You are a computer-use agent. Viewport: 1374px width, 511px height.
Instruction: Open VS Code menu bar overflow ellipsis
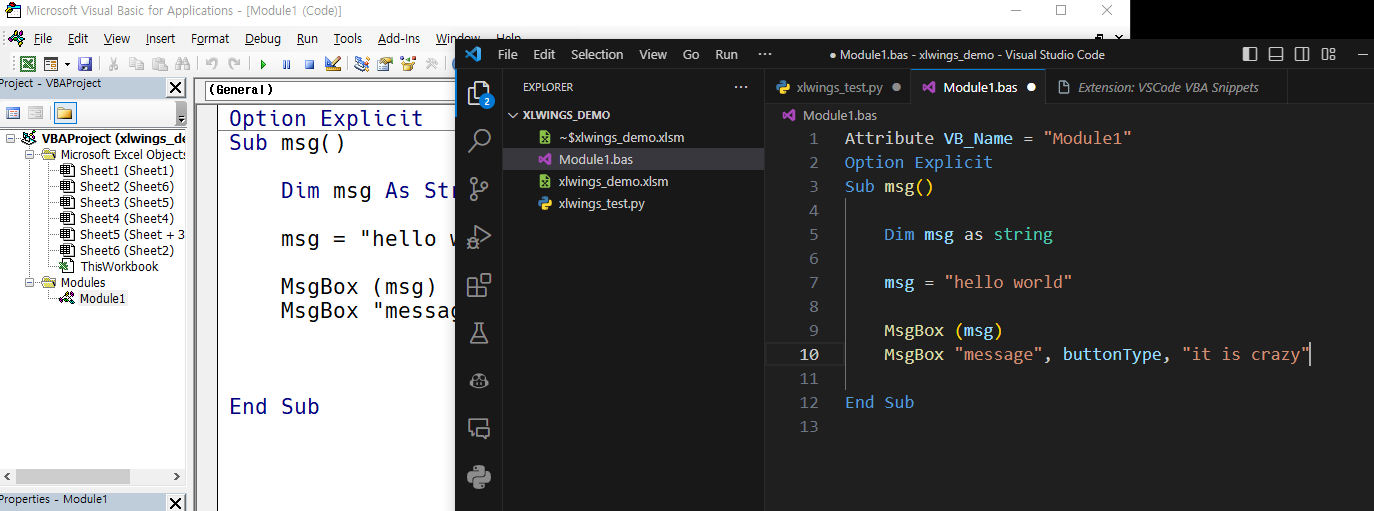[x=765, y=54]
